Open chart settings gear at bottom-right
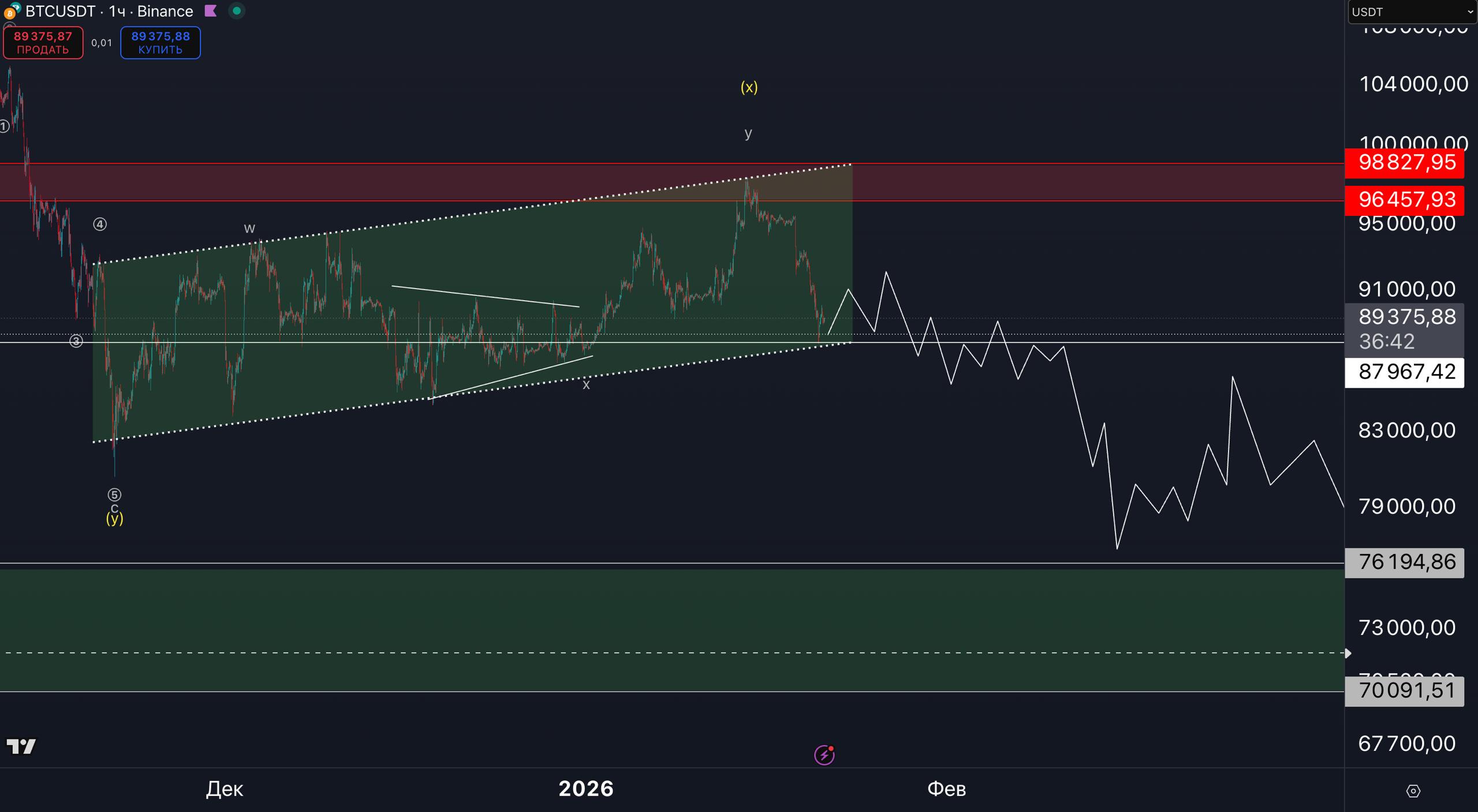 pos(1413,791)
